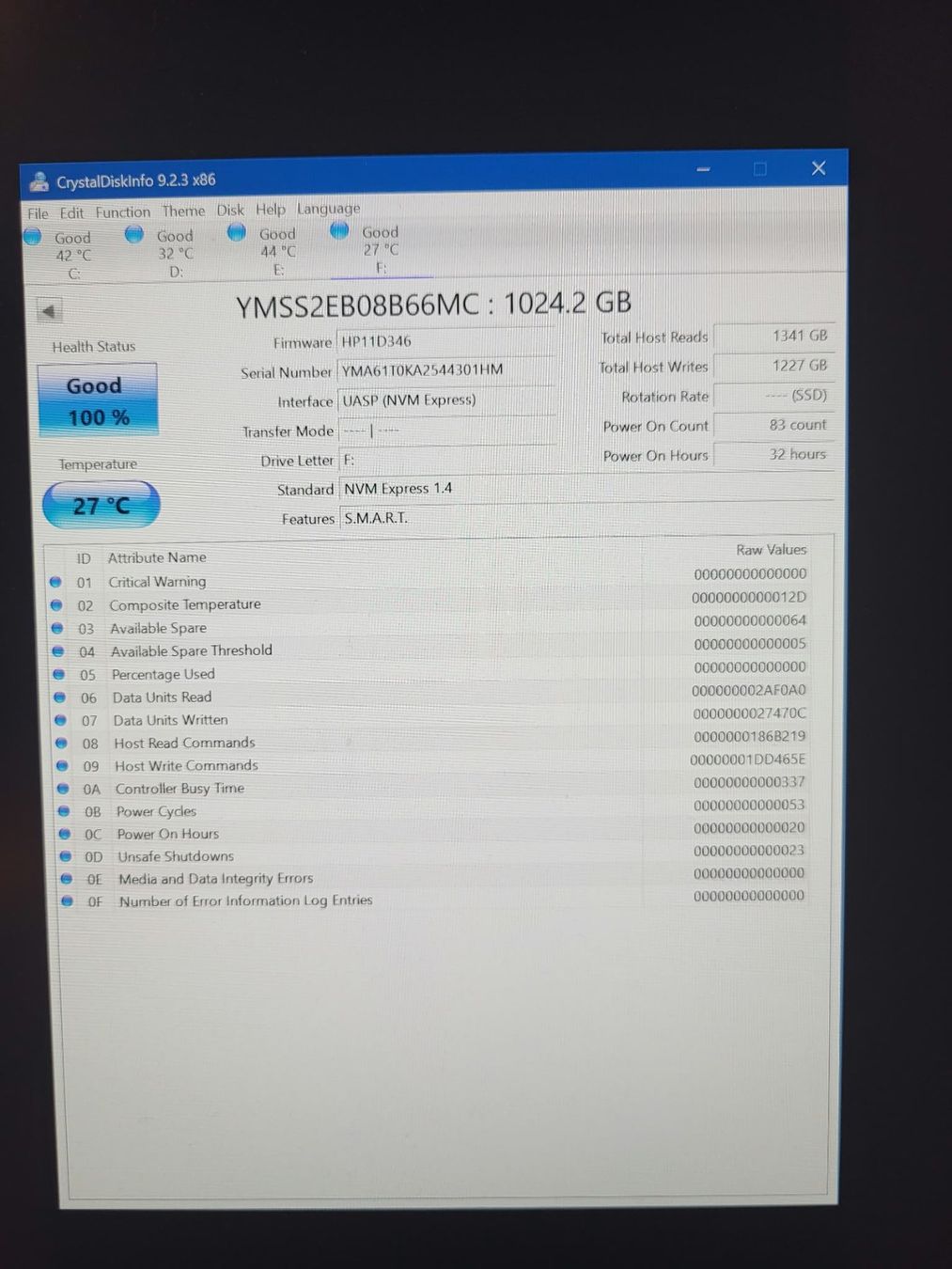Select the Available Spare row
The image size is (952, 1269).
point(430,626)
